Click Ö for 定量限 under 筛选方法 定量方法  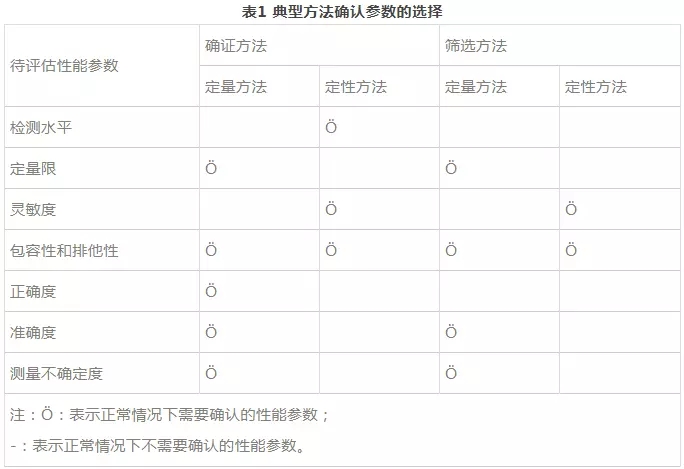click(451, 168)
